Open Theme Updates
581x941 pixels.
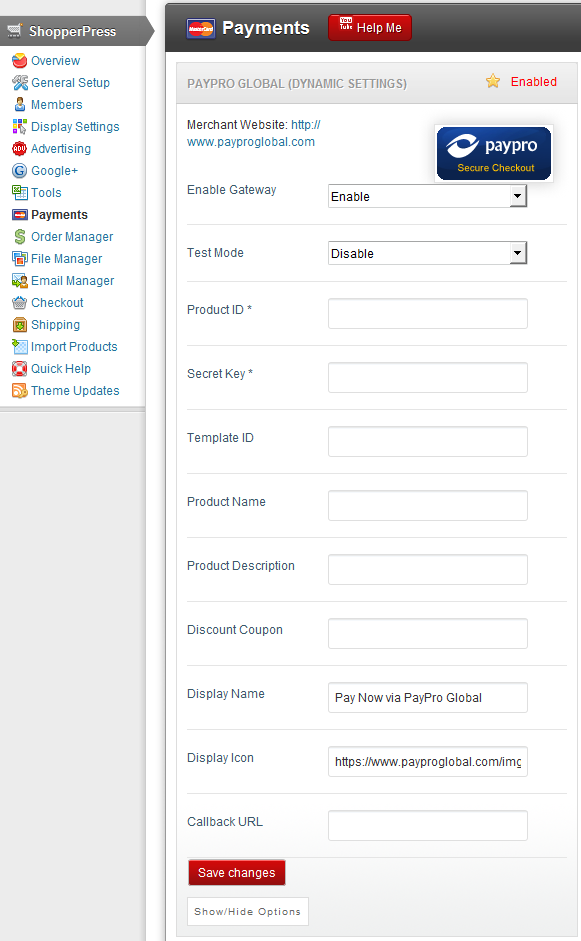coord(75,391)
